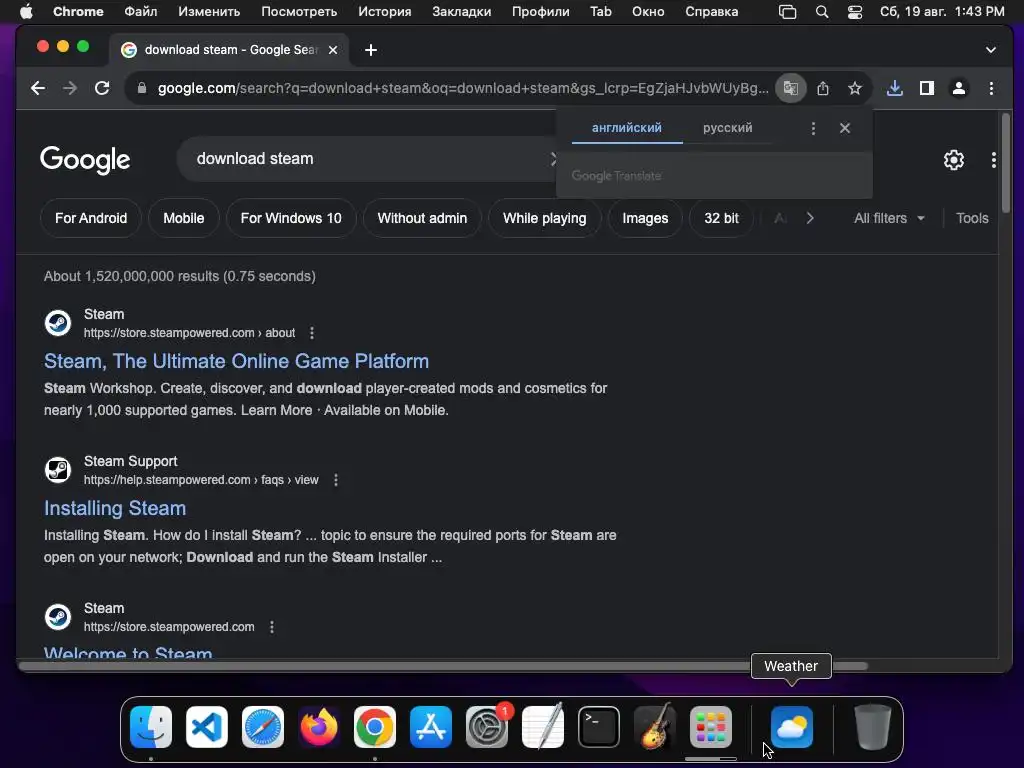Open options for Steam Support result
The width and height of the screenshot is (1024, 768).
pyautogui.click(x=336, y=480)
